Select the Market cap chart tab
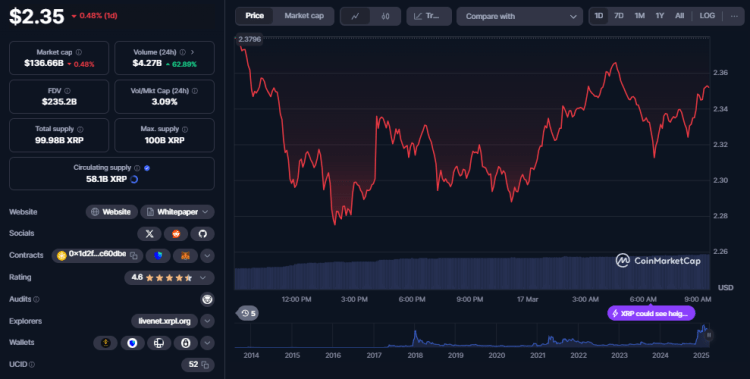The width and height of the screenshot is (750, 379). tap(304, 16)
